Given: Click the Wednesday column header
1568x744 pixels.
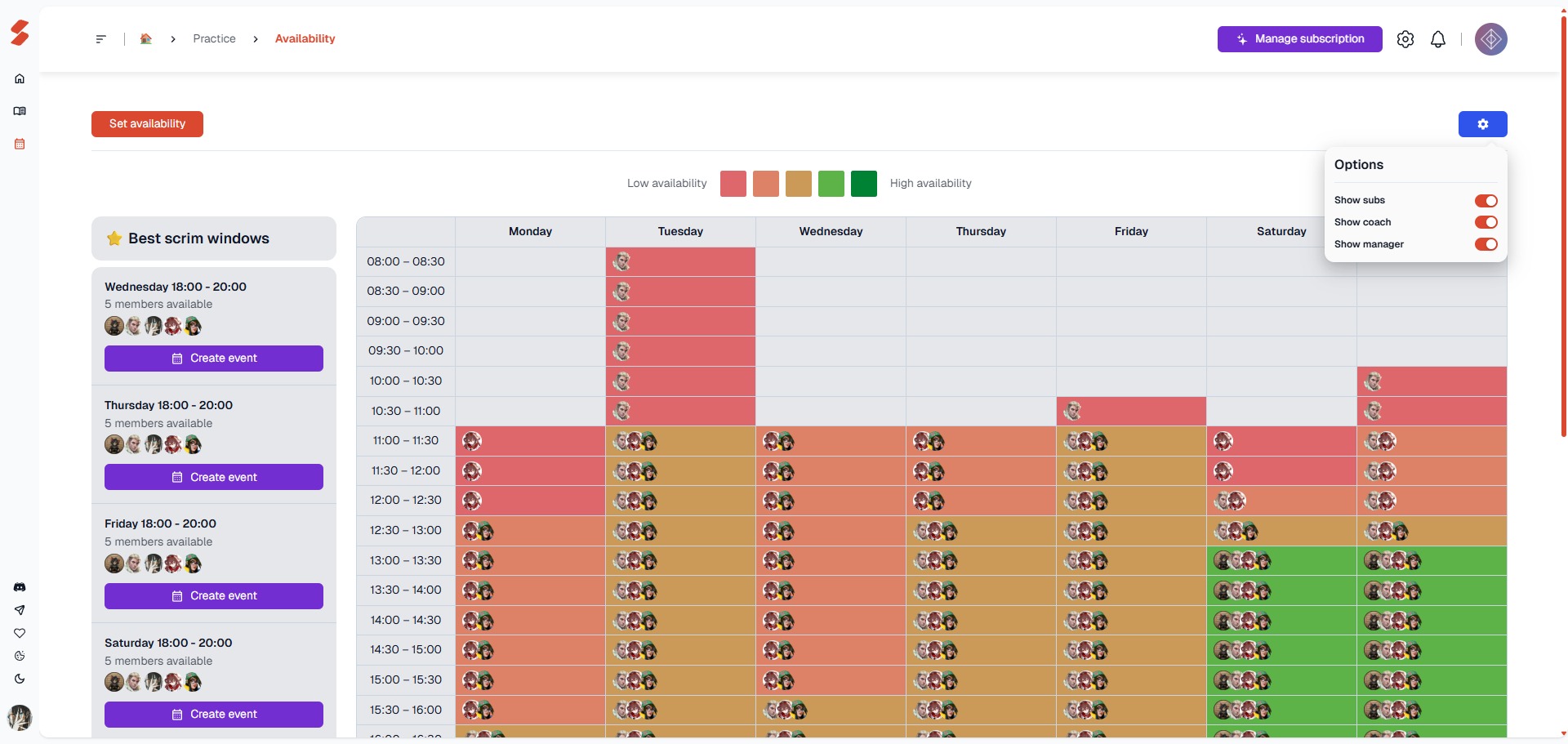Looking at the screenshot, I should click(831, 232).
